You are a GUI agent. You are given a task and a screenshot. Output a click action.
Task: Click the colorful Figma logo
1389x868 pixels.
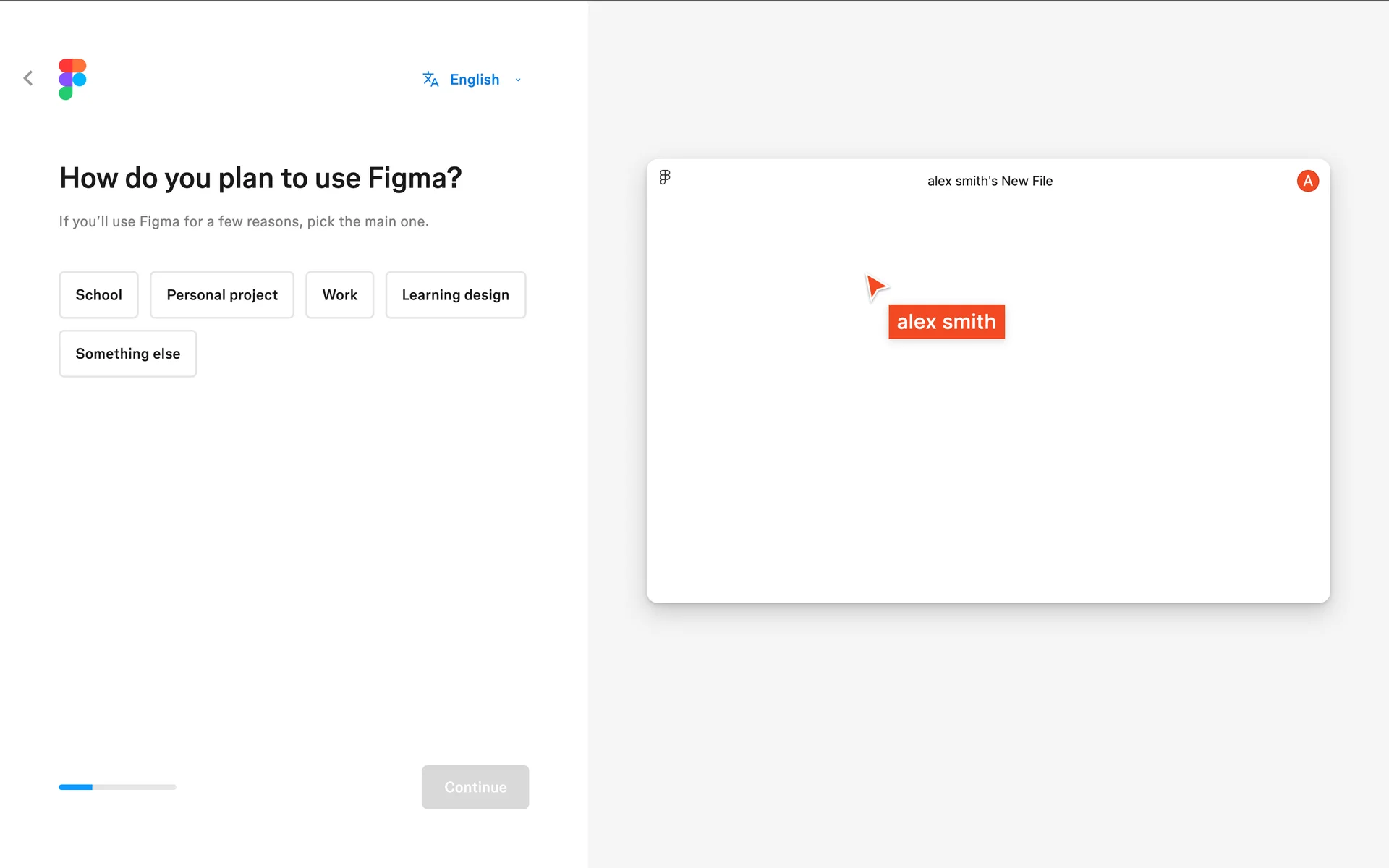click(72, 79)
